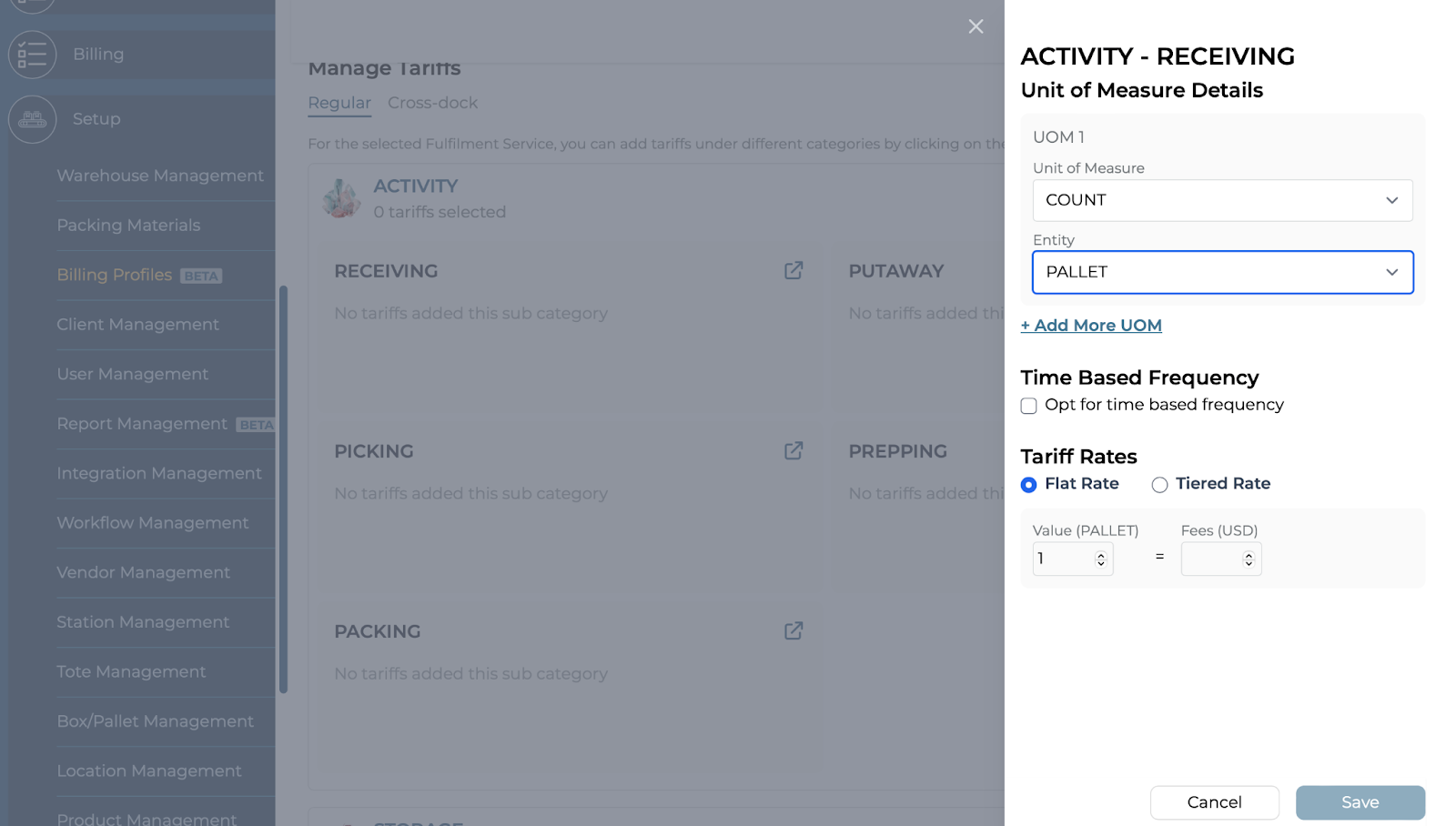Click the Activity category image icon
This screenshot has width=1456, height=826.
coord(342,198)
